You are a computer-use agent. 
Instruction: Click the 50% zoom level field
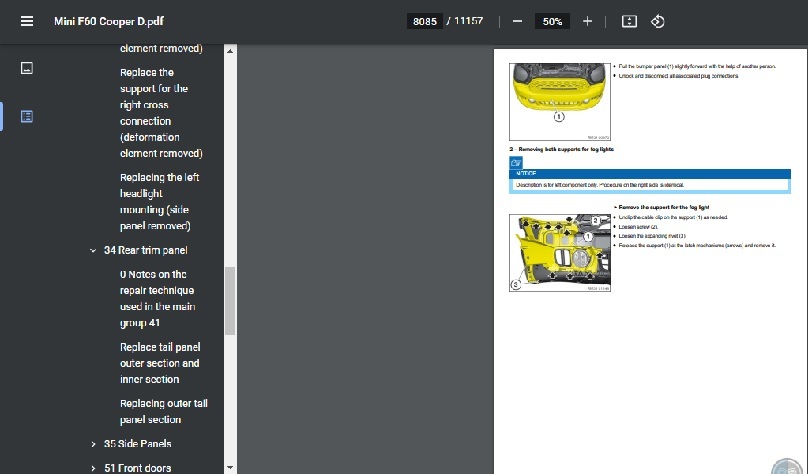552,21
